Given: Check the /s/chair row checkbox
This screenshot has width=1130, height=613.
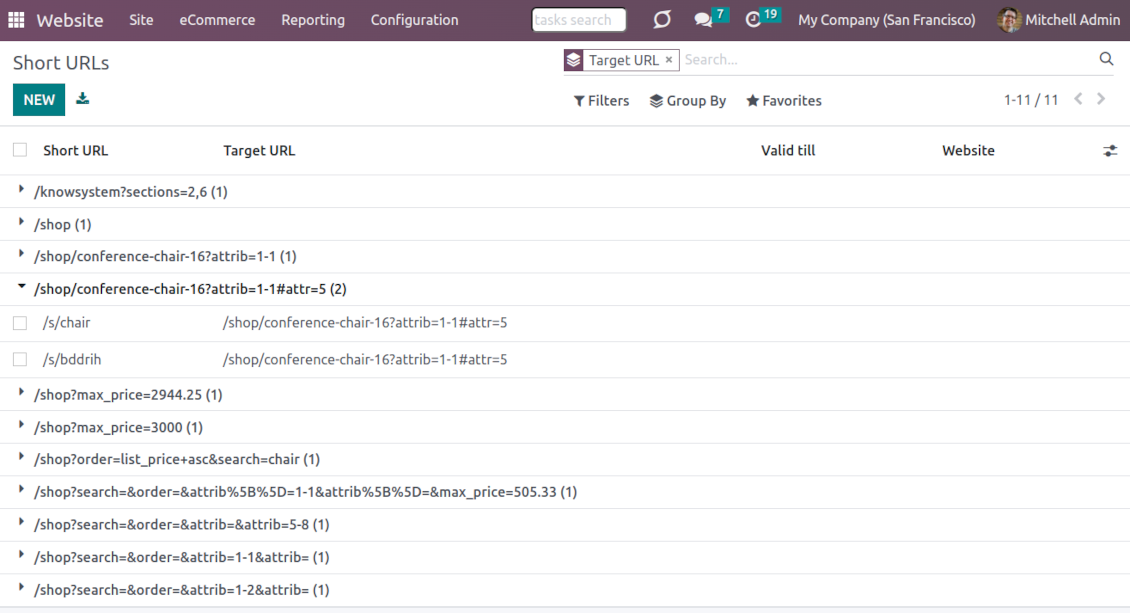Looking at the screenshot, I should (20, 323).
